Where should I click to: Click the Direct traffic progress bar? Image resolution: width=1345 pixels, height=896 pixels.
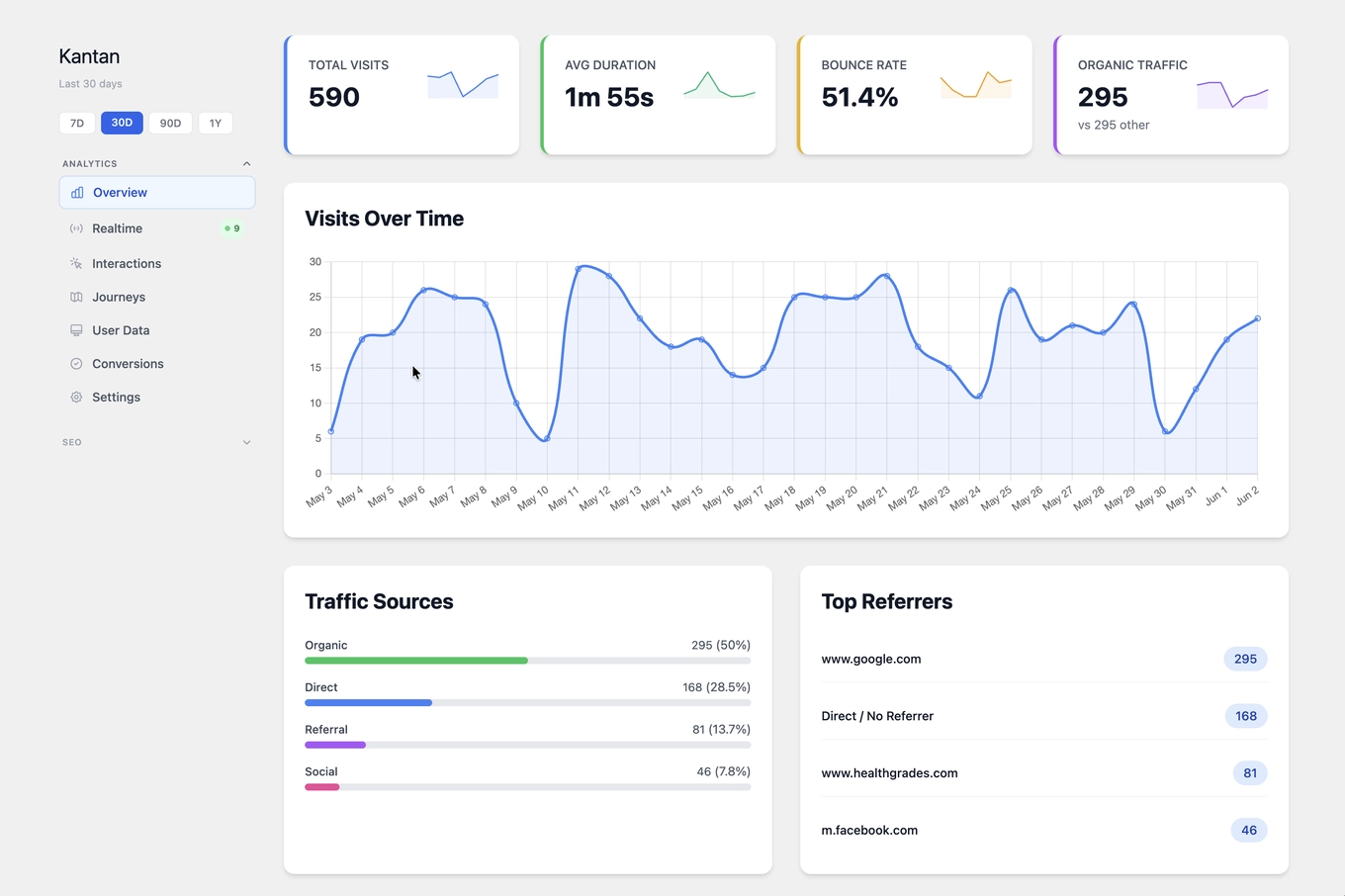pyautogui.click(x=528, y=703)
